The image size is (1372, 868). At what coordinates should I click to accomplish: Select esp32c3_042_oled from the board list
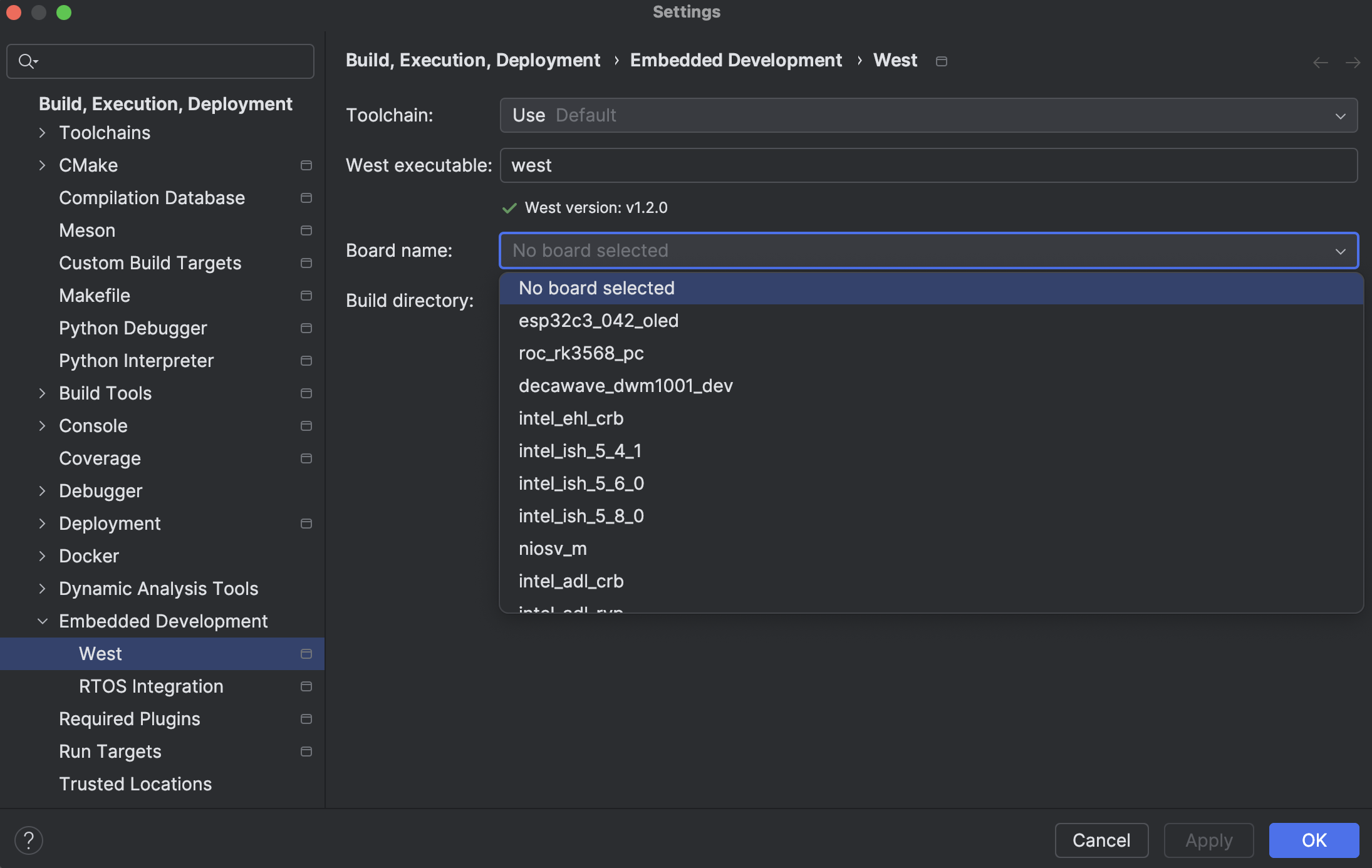pyautogui.click(x=598, y=320)
